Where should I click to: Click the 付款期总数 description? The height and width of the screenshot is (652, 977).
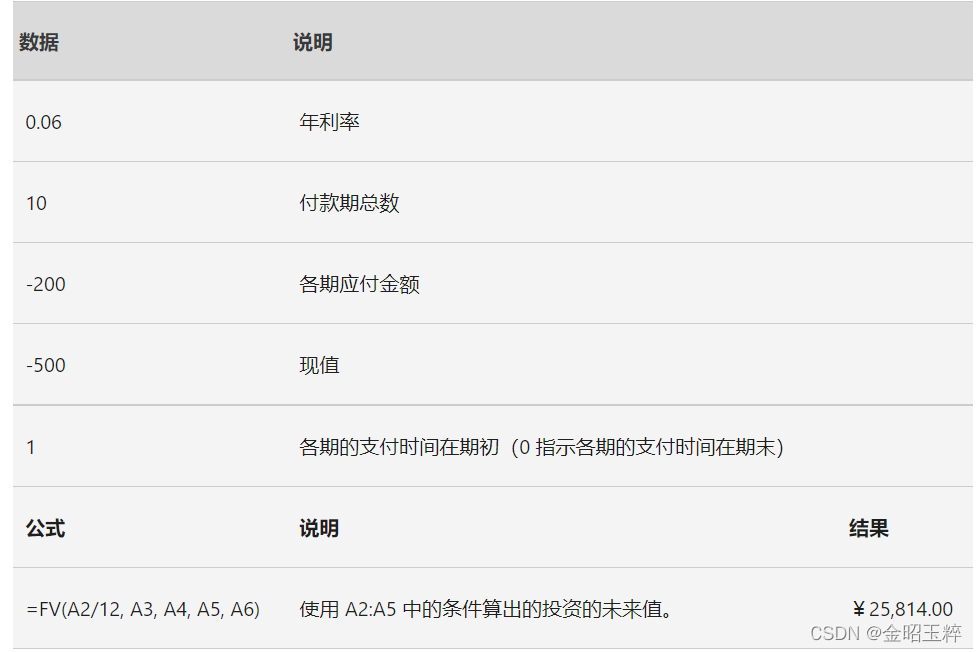point(349,203)
